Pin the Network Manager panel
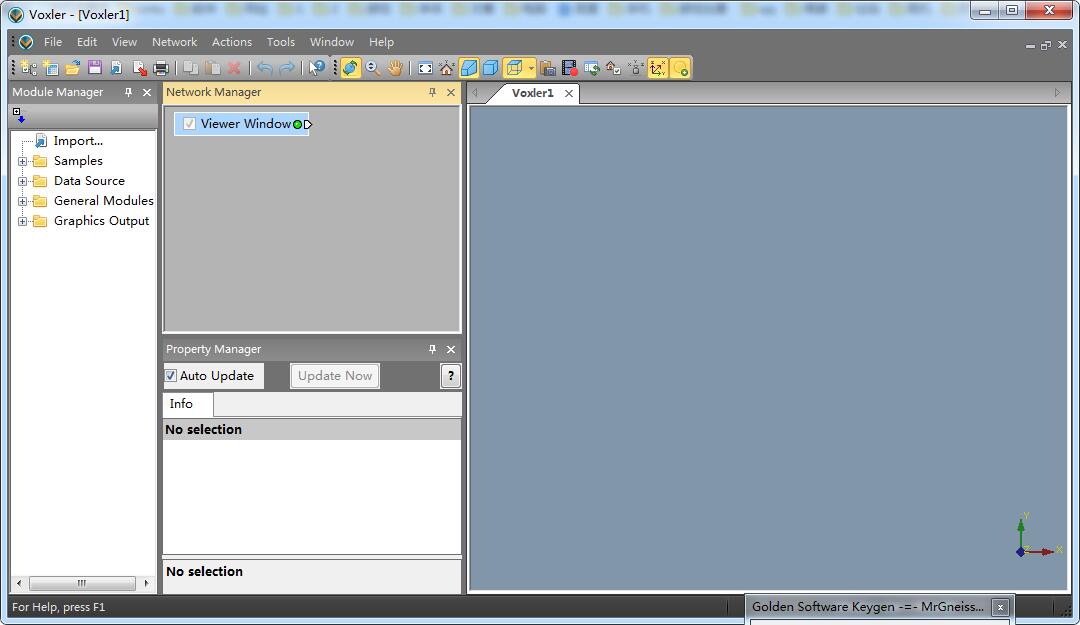Screen dimensions: 1080x625 tap(433, 92)
